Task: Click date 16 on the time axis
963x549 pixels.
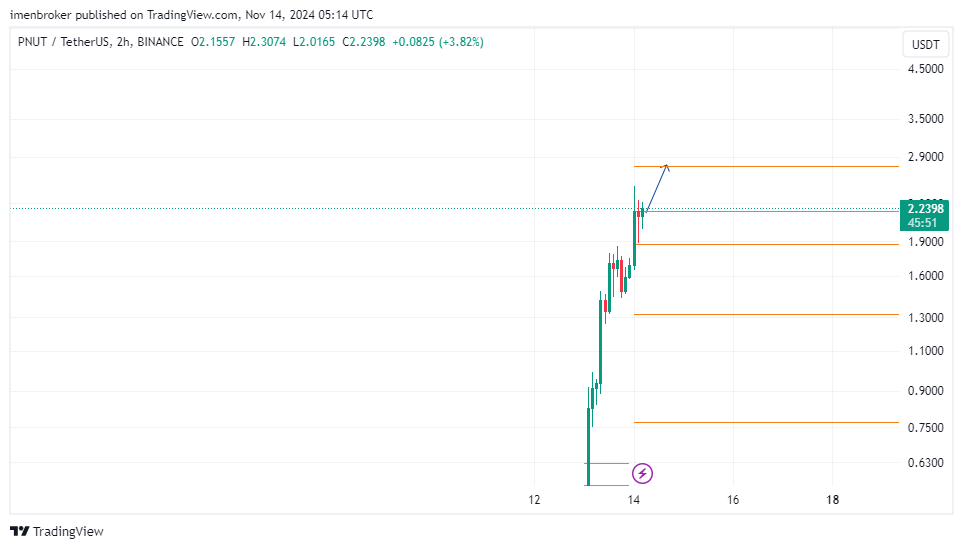Action: [733, 500]
